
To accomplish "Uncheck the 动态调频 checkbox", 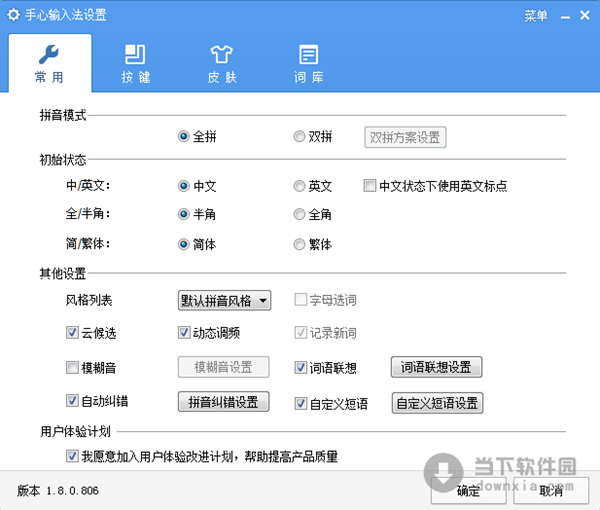I will click(x=184, y=332).
